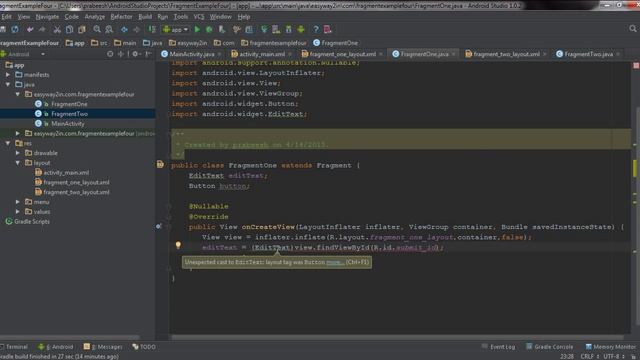Click the more... link in the tooltip
This screenshot has height=360, width=640.
(x=335, y=262)
